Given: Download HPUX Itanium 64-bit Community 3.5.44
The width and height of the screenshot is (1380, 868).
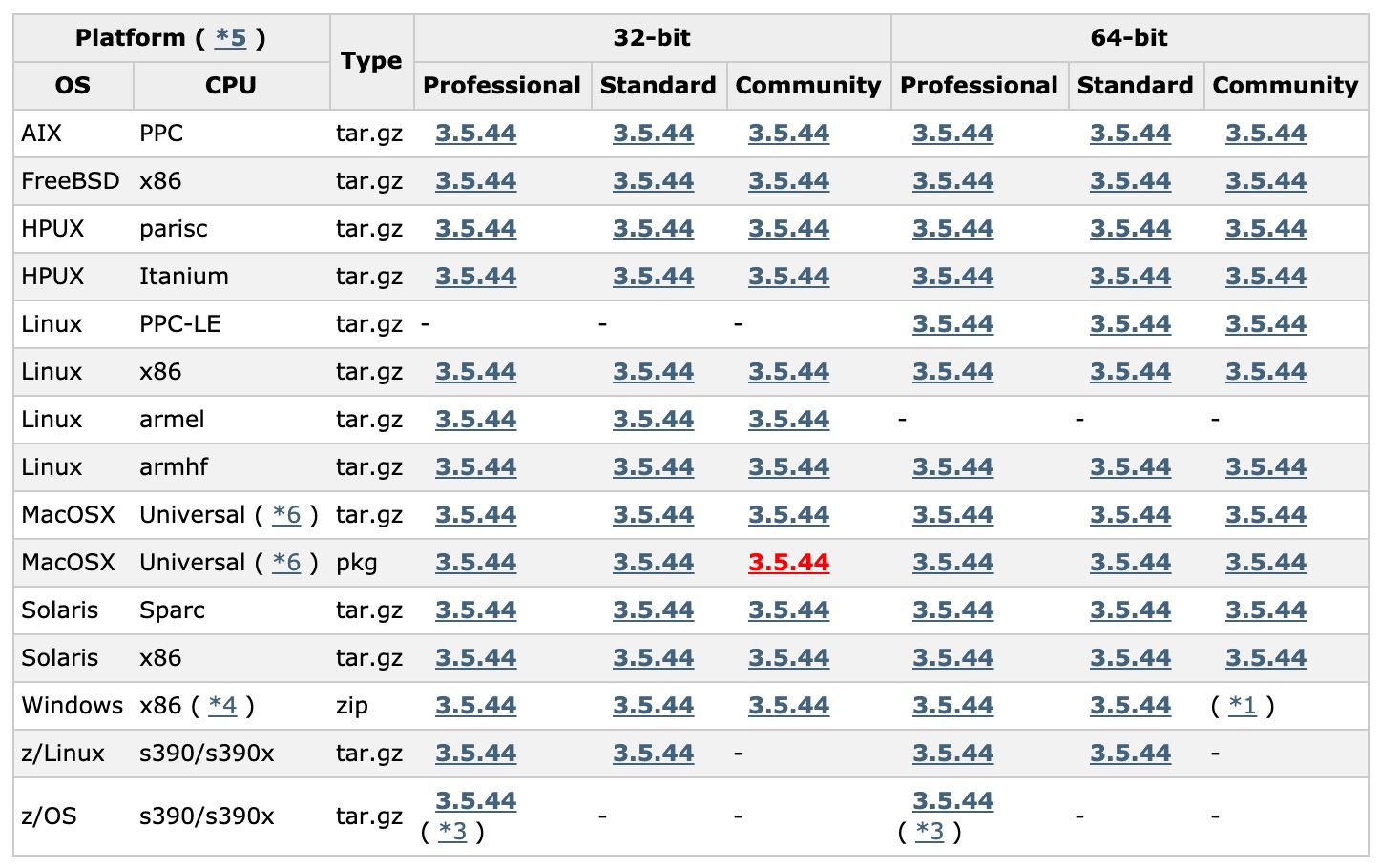Looking at the screenshot, I should [x=1265, y=277].
